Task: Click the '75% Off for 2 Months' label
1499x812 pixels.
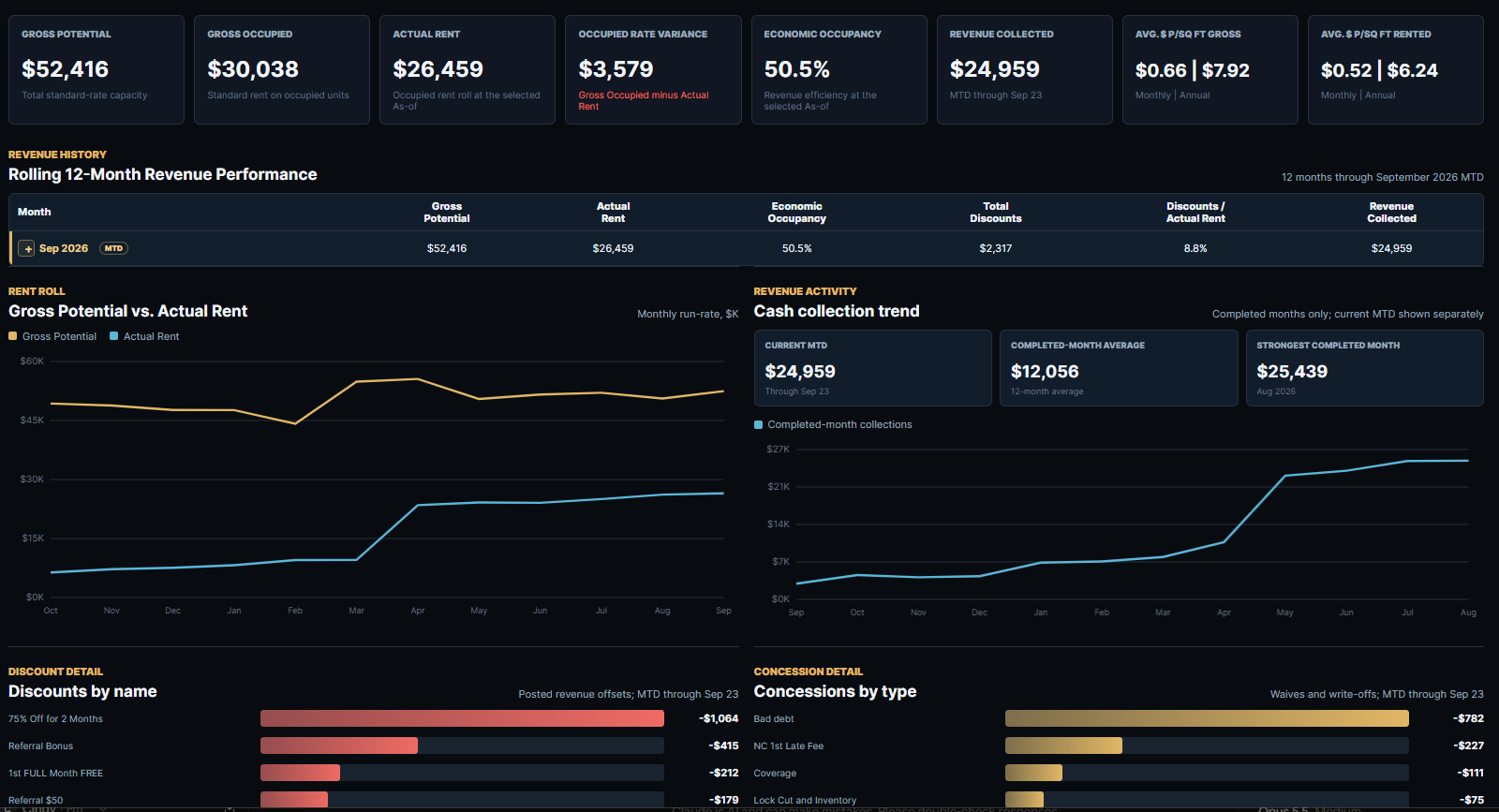Action: 55,719
